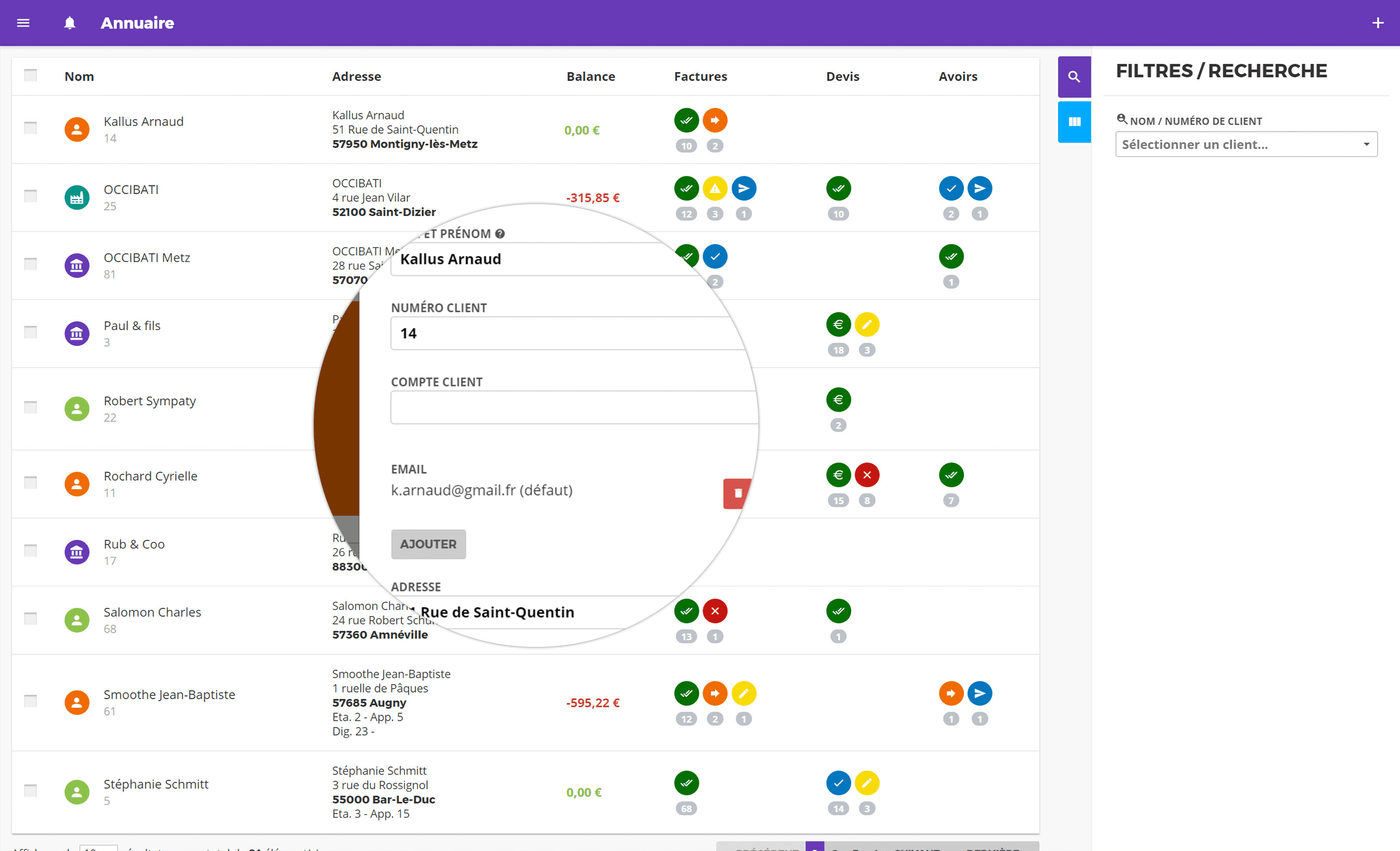
Task: Focus the Numéro client field with 14
Action: [568, 333]
